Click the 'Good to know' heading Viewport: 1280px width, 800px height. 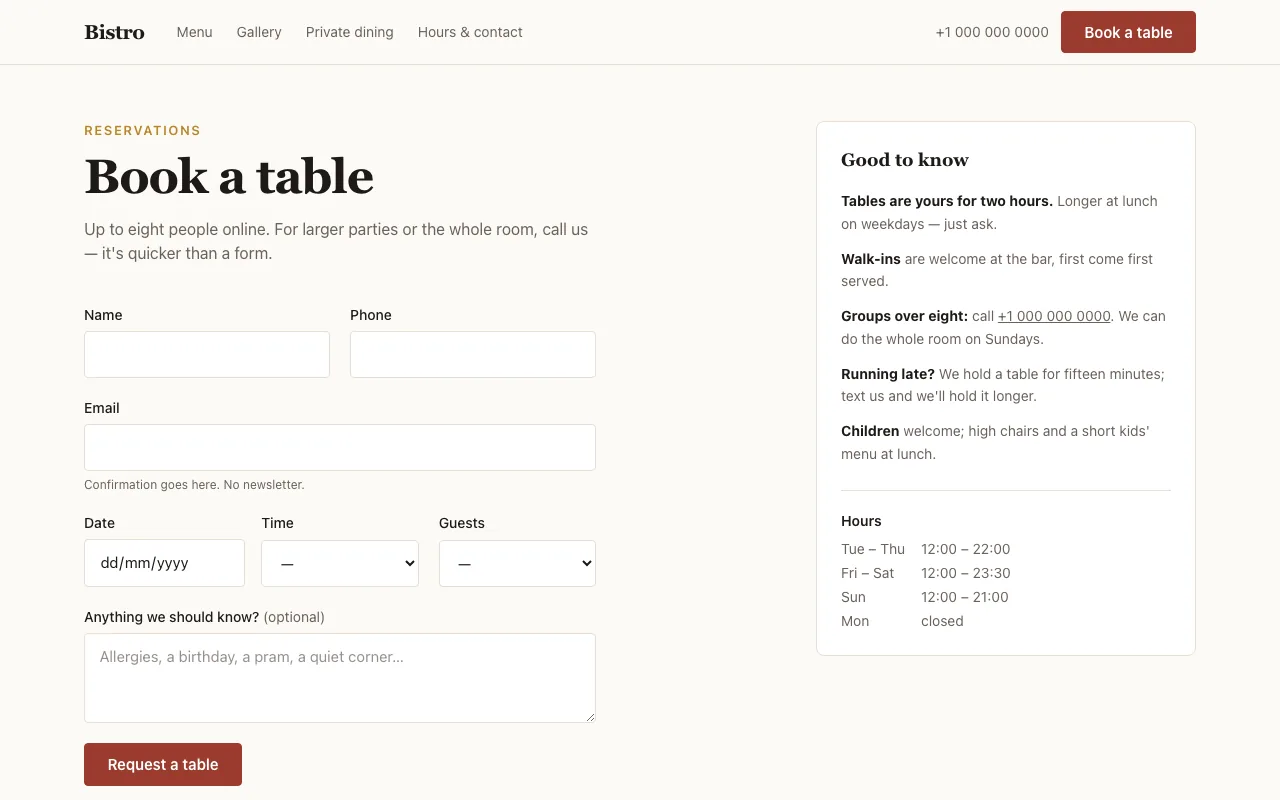coord(905,160)
